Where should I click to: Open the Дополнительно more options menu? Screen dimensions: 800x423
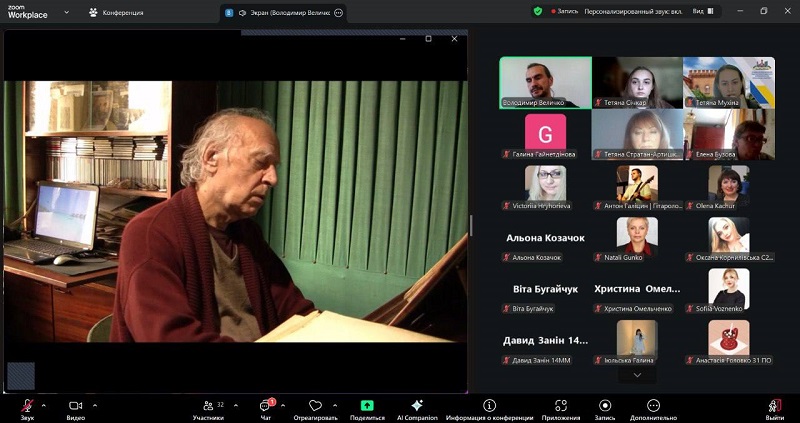tap(653, 406)
